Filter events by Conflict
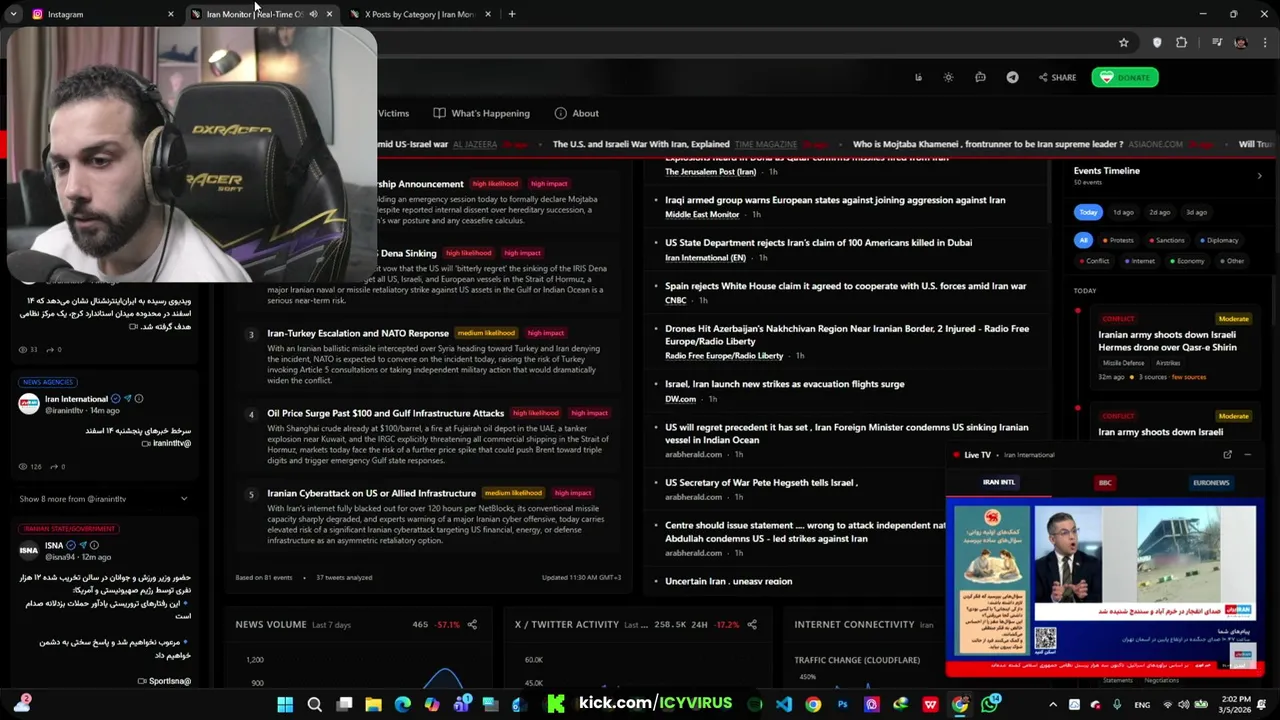This screenshot has height=720, width=1280. 1093,261
